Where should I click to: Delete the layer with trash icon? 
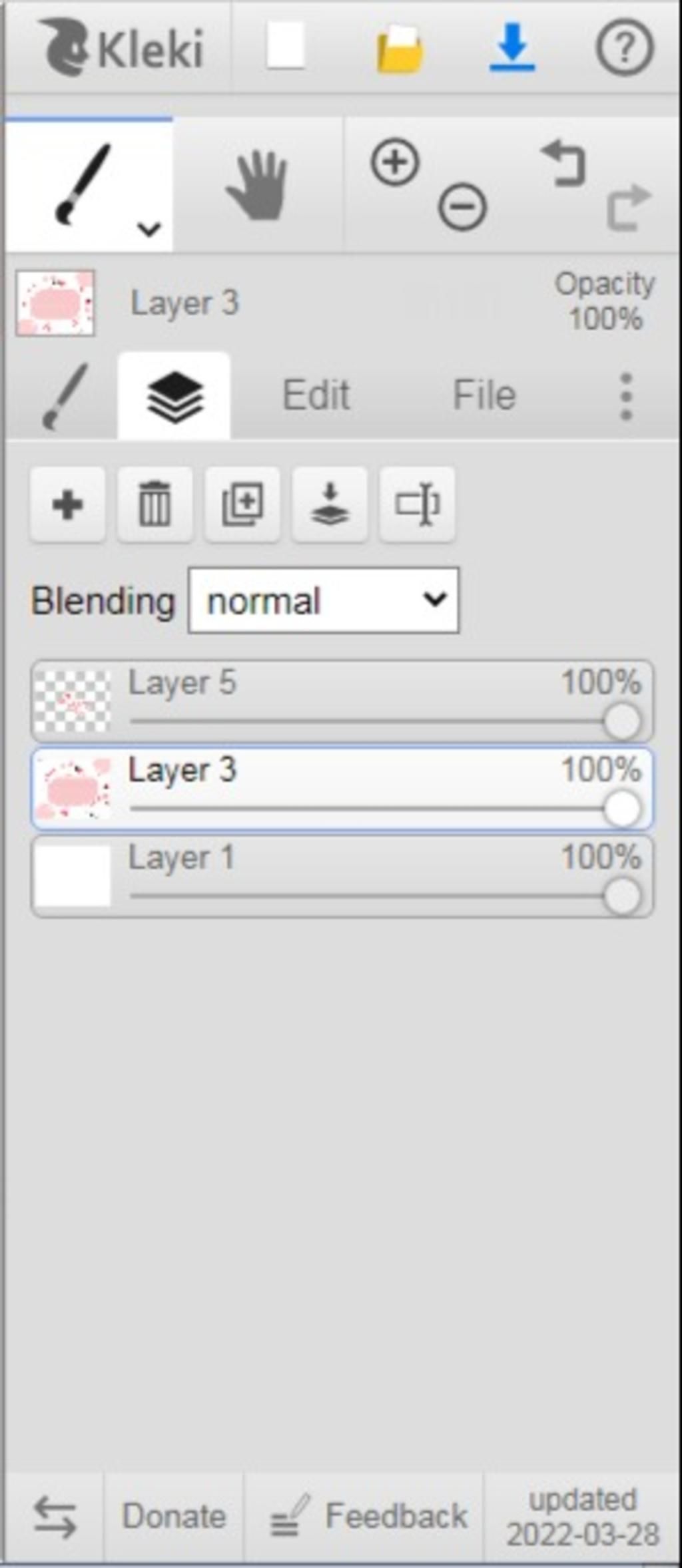pyautogui.click(x=155, y=504)
